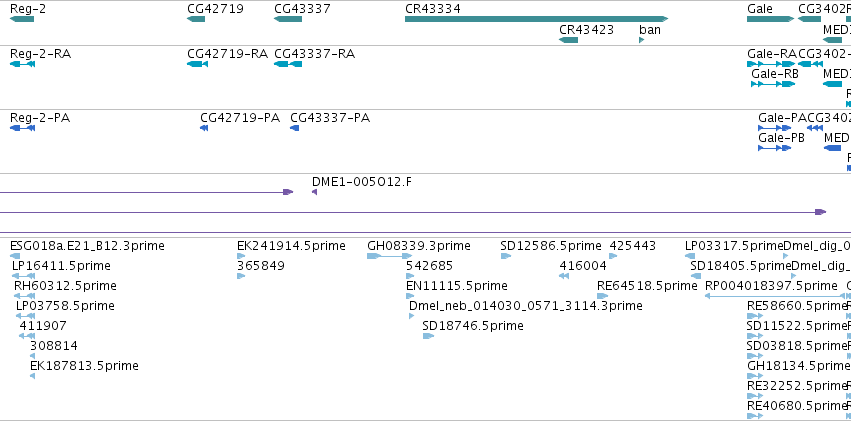This screenshot has width=851, height=421.
Task: Select the CG43337-PA protein feature
Action: pos(295,128)
